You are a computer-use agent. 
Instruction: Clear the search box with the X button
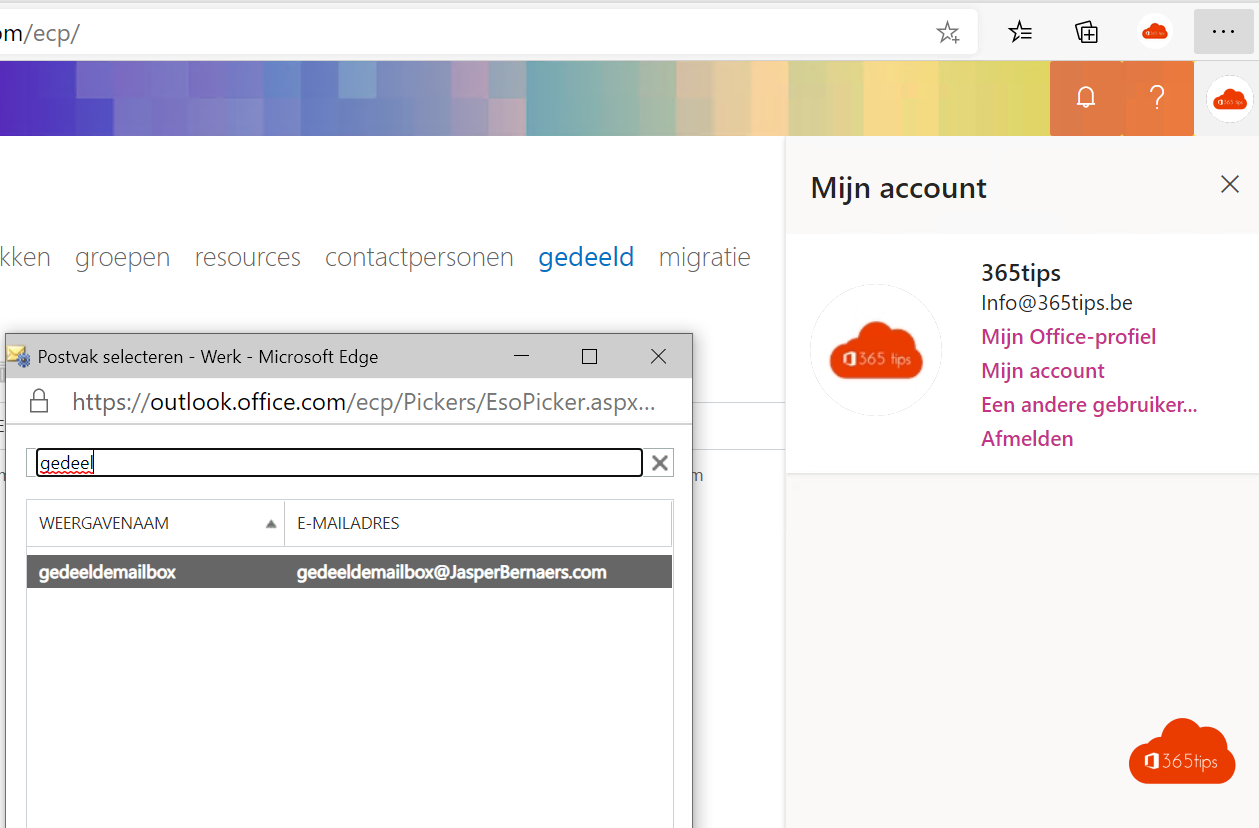coord(660,463)
